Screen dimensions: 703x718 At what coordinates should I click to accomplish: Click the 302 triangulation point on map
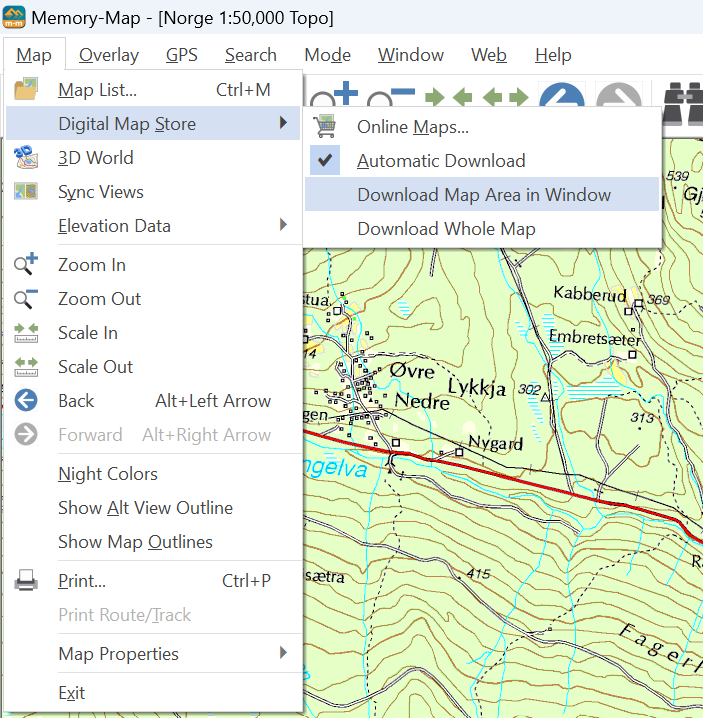pyautogui.click(x=545, y=397)
